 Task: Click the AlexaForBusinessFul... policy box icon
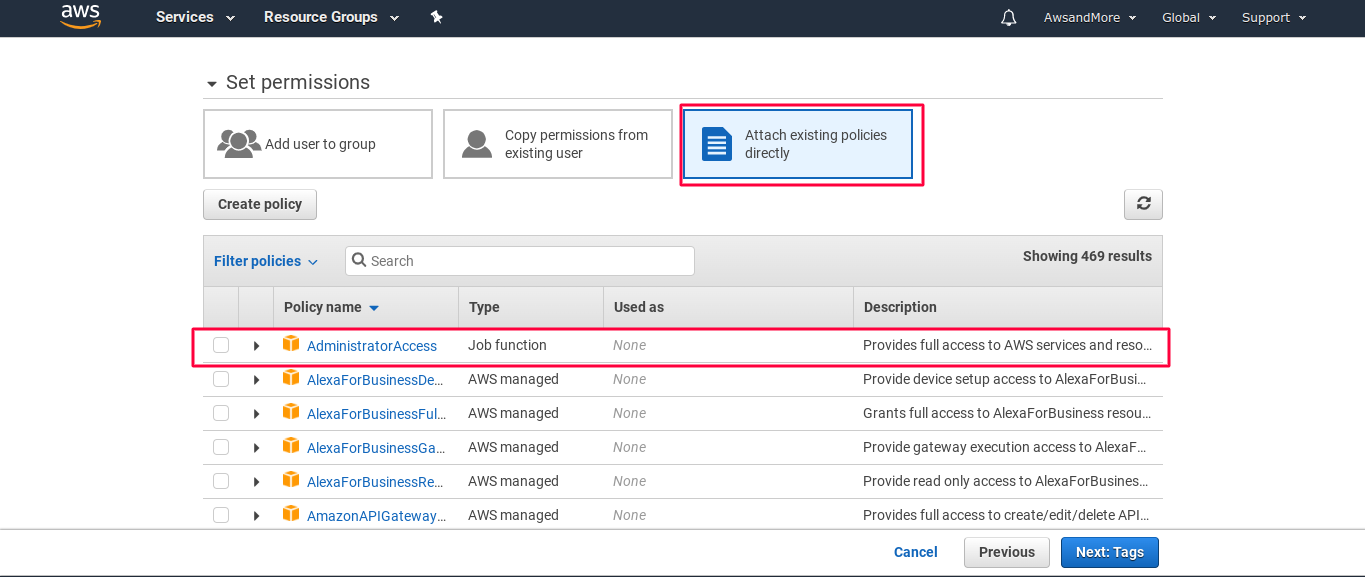coord(291,412)
